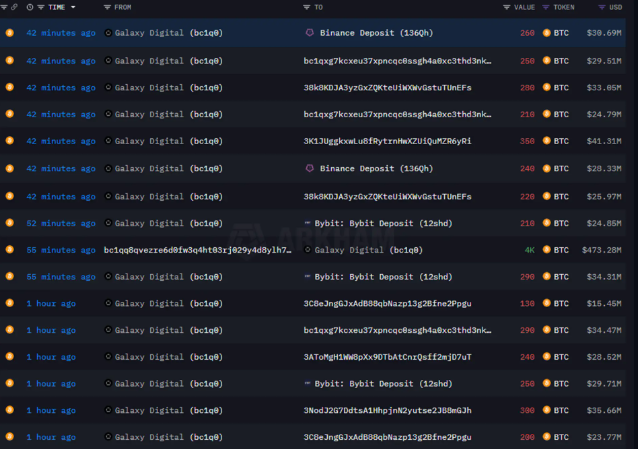Screen dimensions: 638x449
Task: Open Binance Deposit (136Qh) in the 260 BTC row
Action: 376,33
